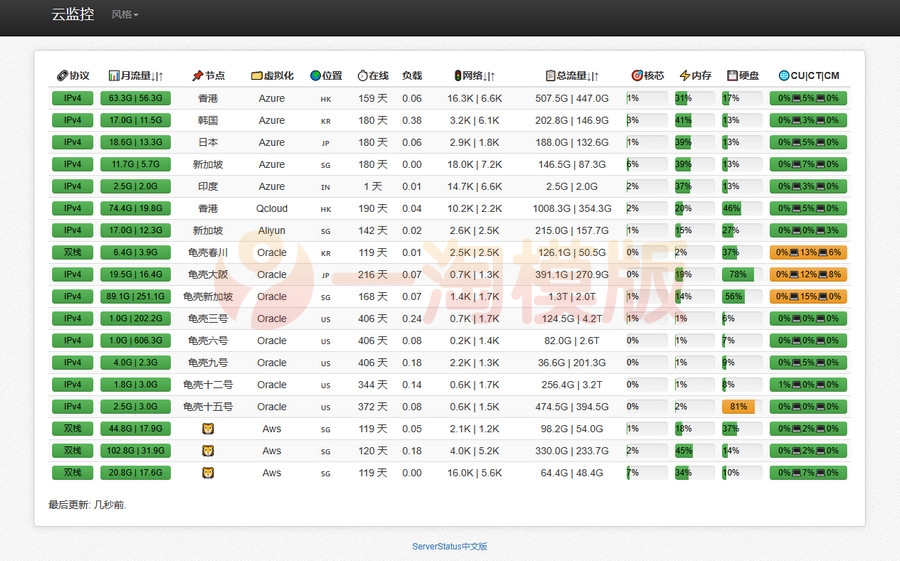Select the 龟壳六号 node name

pyautogui.click(x=208, y=341)
